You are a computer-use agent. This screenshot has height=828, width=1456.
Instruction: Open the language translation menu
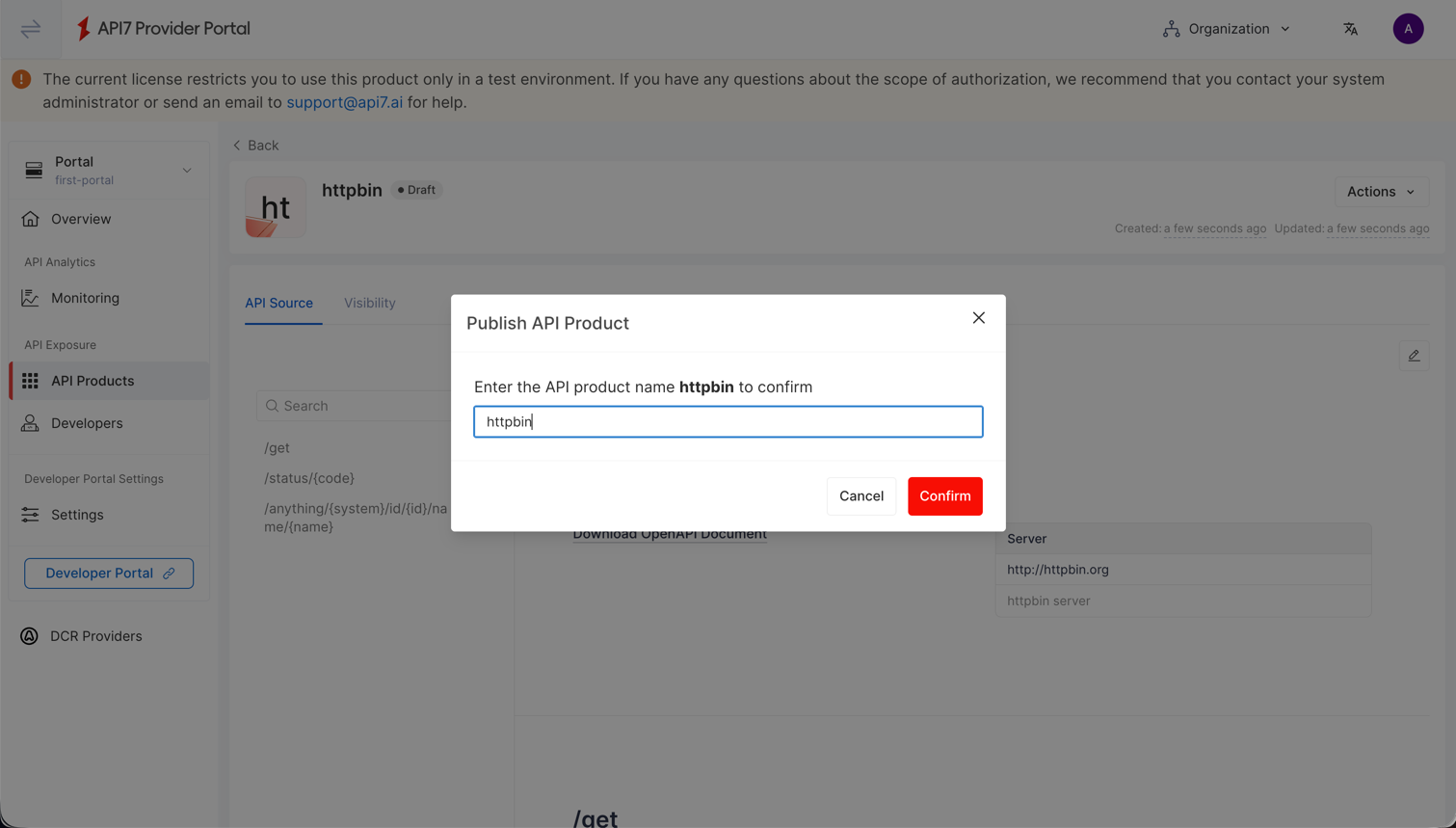[x=1351, y=28]
